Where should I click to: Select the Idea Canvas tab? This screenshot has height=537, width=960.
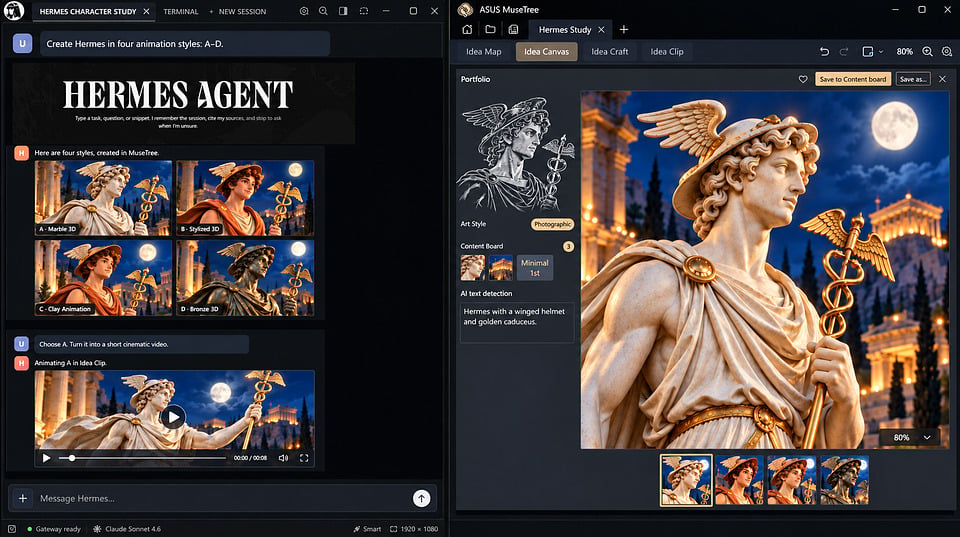pyautogui.click(x=546, y=51)
